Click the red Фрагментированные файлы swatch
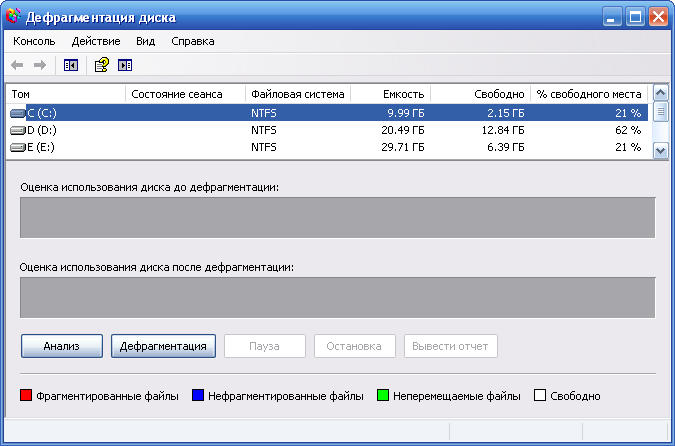The width and height of the screenshot is (675, 446). point(26,395)
